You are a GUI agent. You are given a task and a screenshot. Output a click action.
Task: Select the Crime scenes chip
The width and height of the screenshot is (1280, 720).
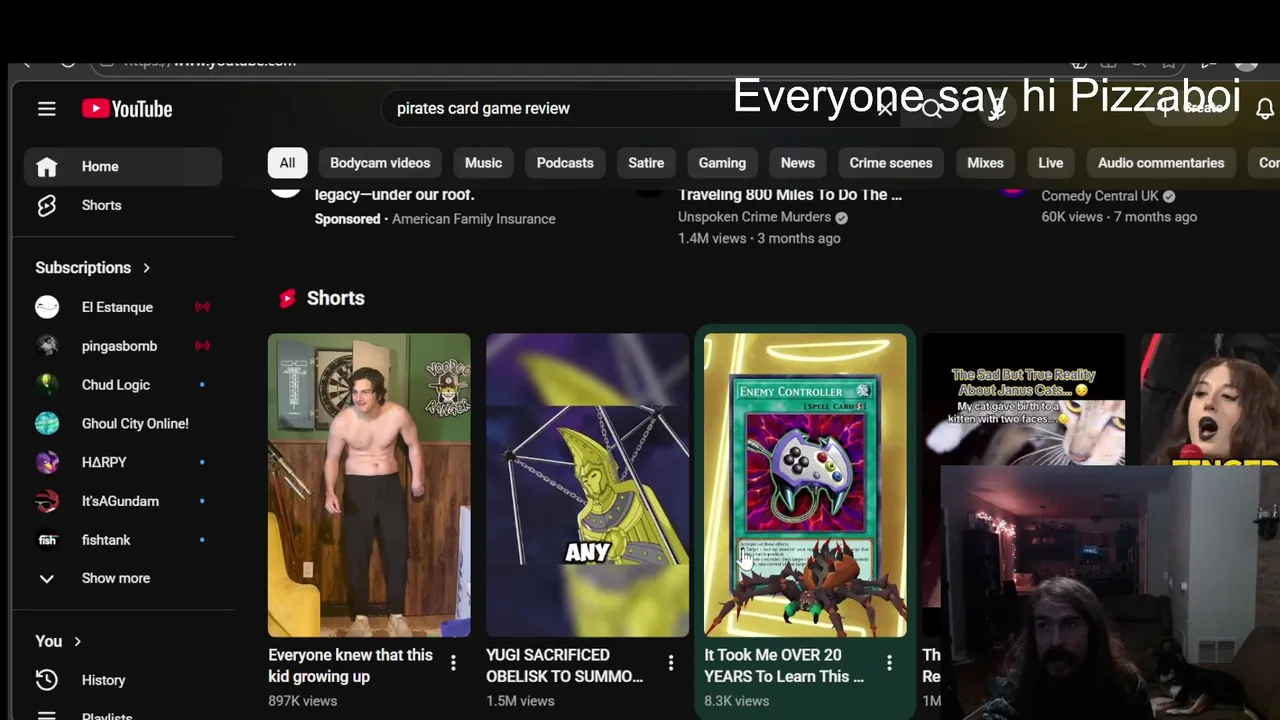891,163
